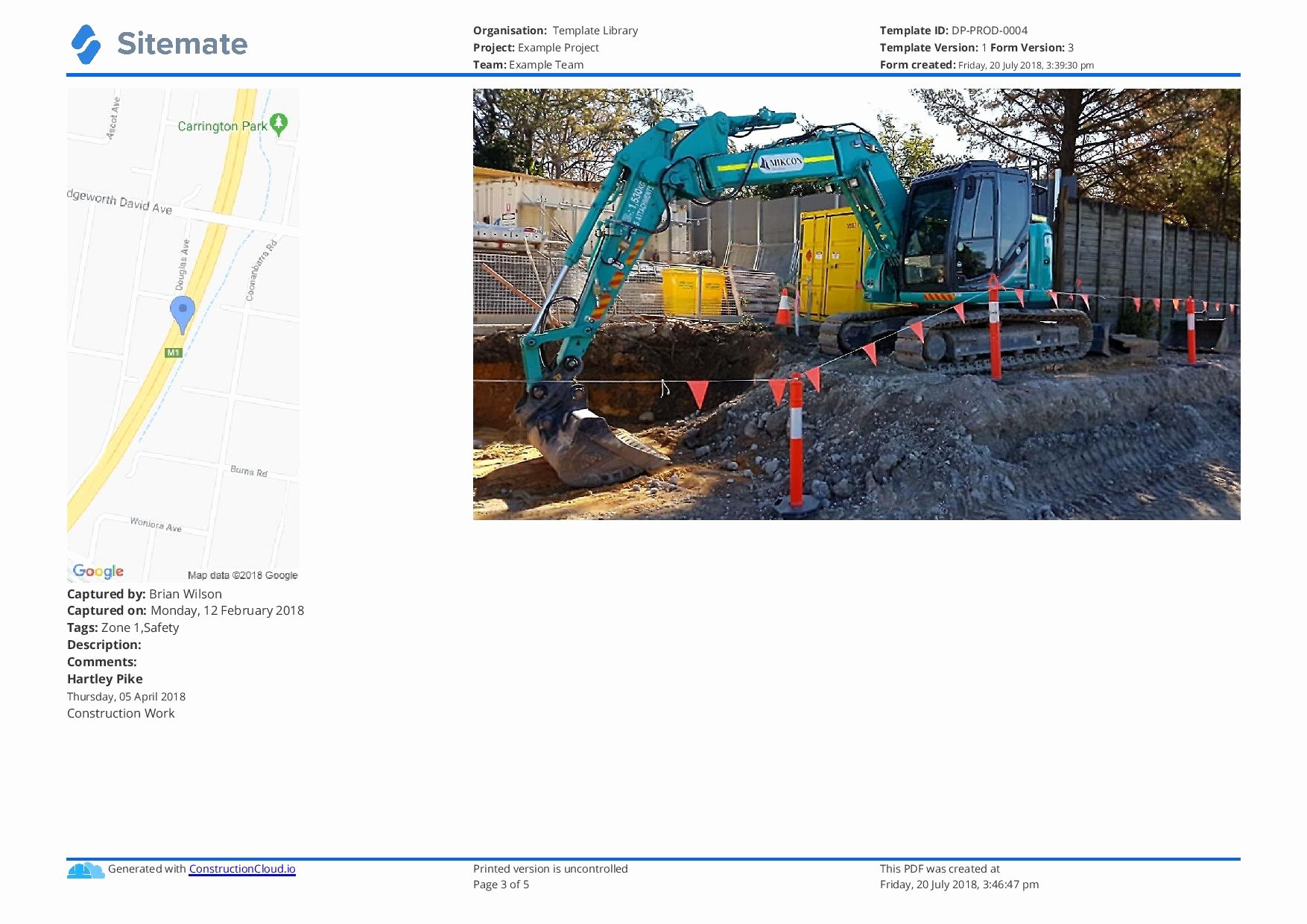This screenshot has height=924, width=1307.
Task: Click the ConstructionCloud cloud icon in footer
Action: click(x=86, y=870)
